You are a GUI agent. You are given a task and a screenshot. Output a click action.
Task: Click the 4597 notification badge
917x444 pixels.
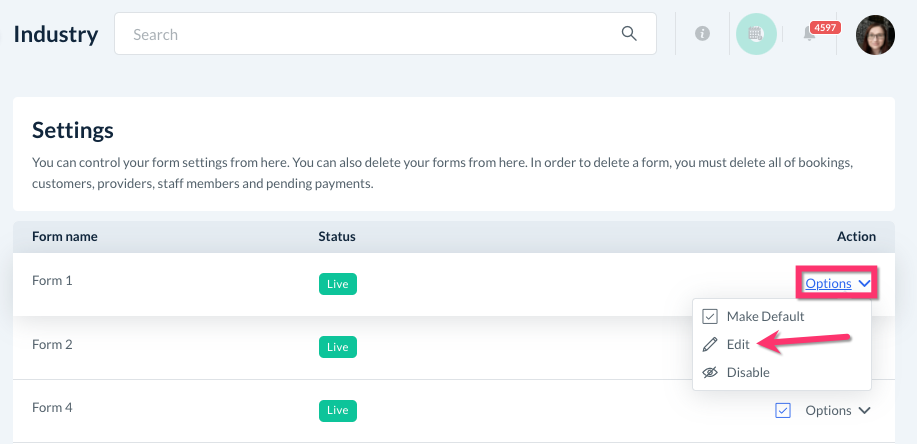click(x=825, y=27)
